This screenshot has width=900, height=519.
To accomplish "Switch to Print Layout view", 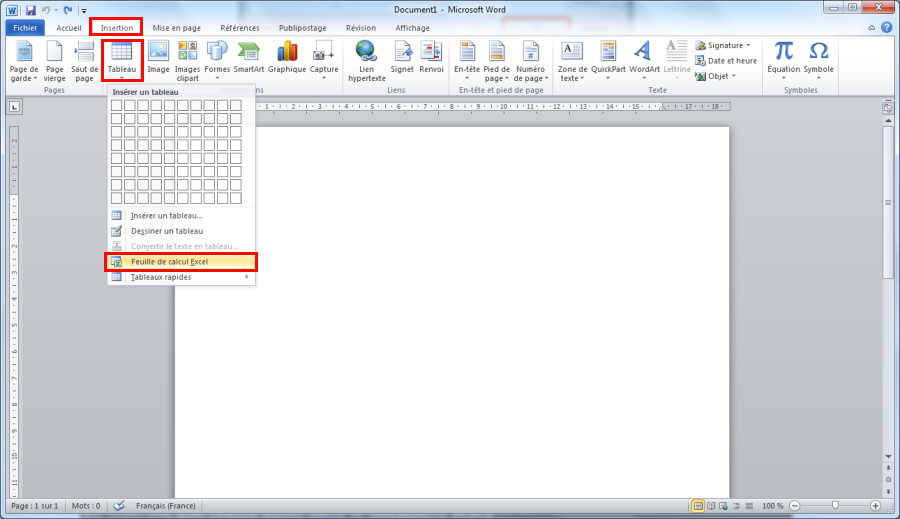I will tap(698, 506).
